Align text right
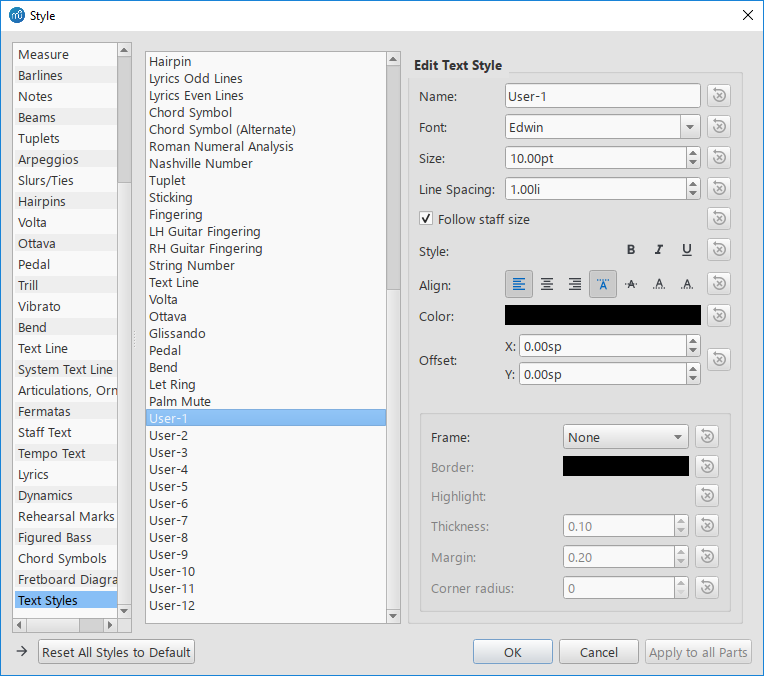The image size is (764, 676). (x=575, y=284)
